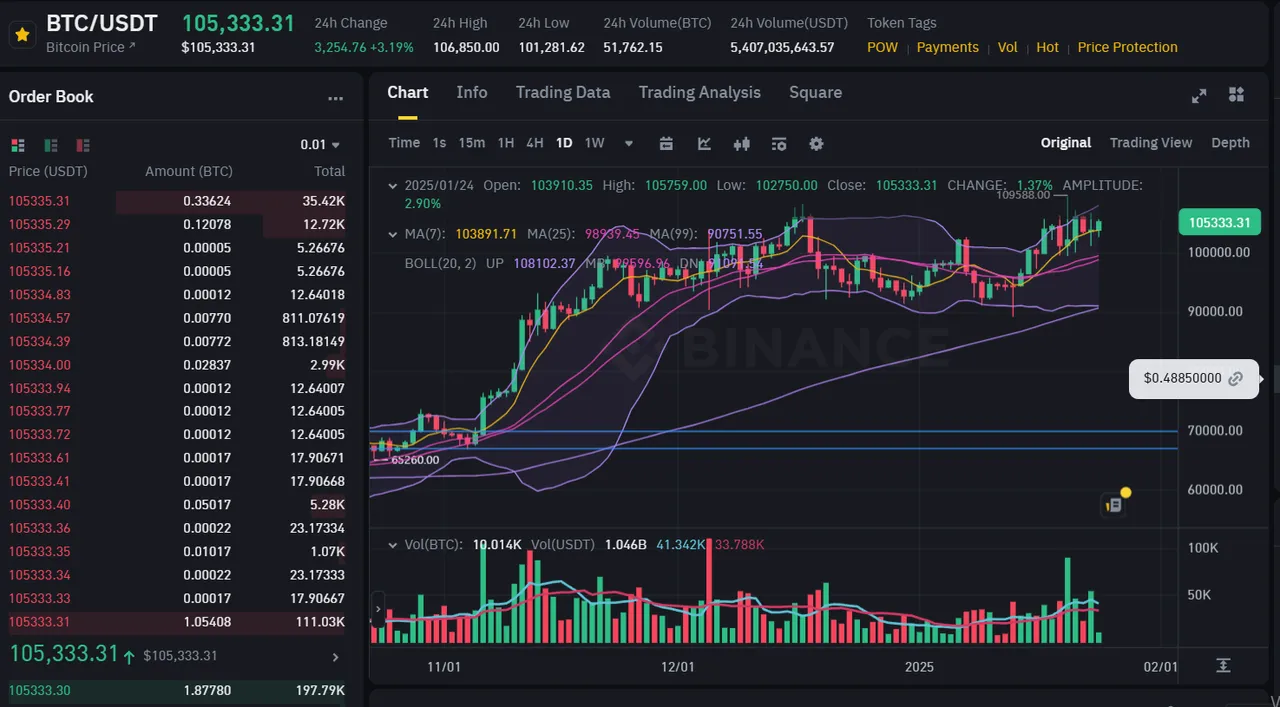This screenshot has width=1280, height=707.
Task: Click the scale icon at chart bottom right
Action: point(1223,665)
